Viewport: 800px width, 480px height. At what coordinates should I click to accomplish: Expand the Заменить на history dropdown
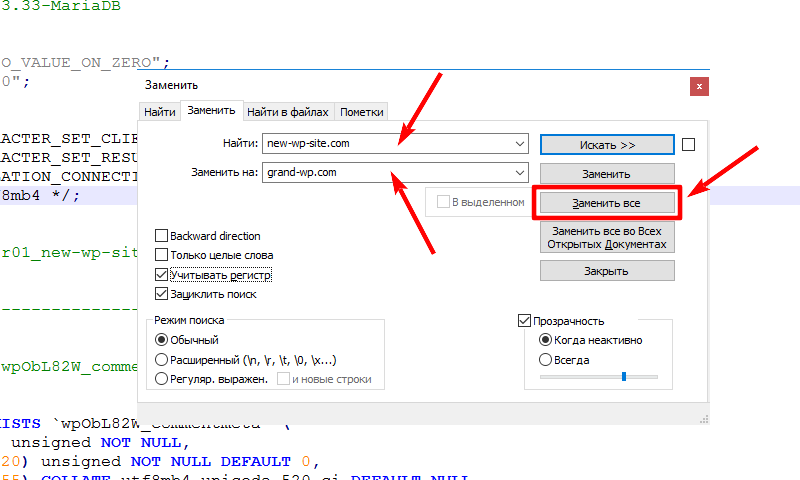pyautogui.click(x=520, y=173)
